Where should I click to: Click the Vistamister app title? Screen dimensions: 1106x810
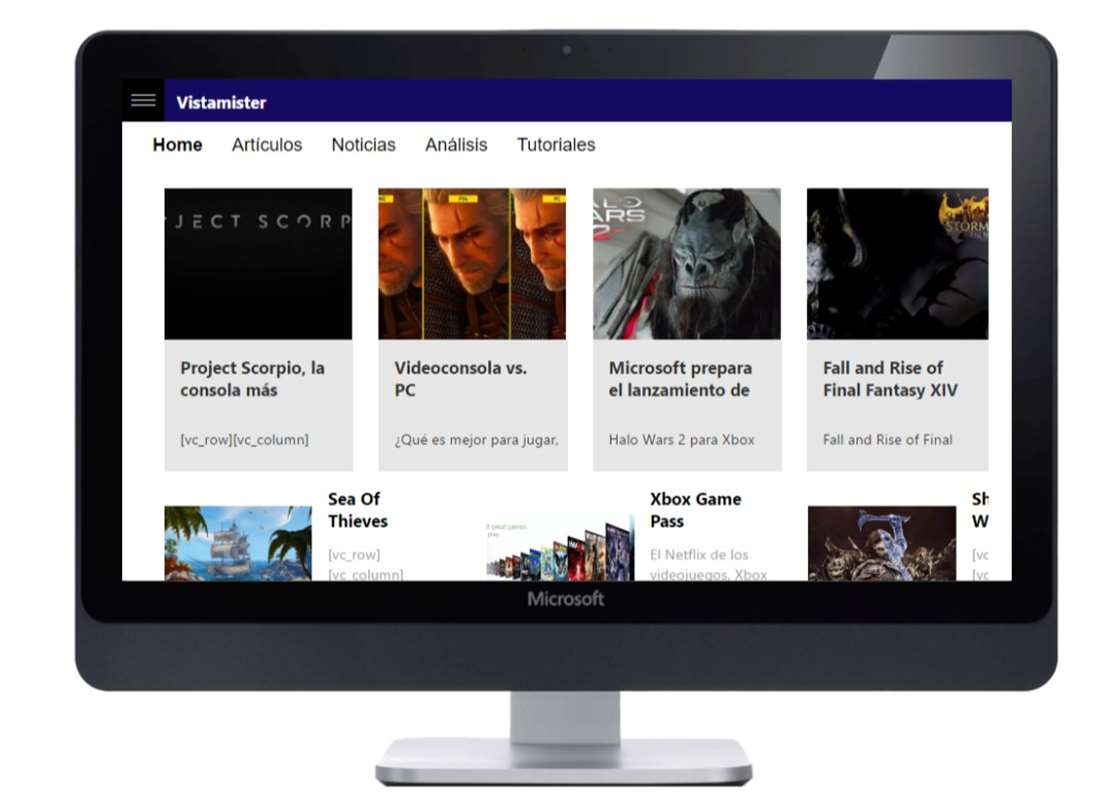click(x=221, y=103)
